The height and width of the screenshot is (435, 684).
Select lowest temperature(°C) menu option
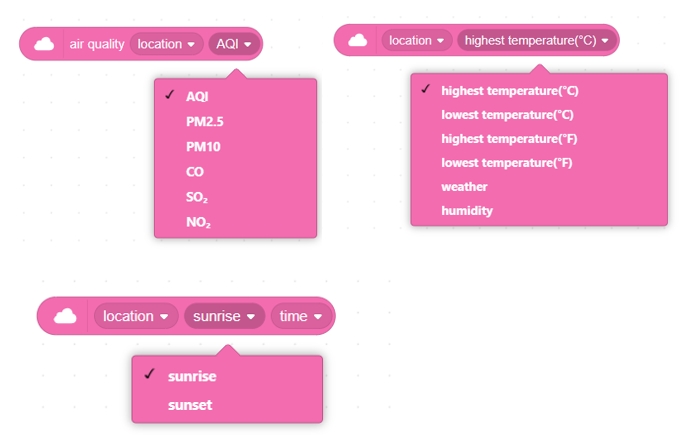tap(506, 114)
